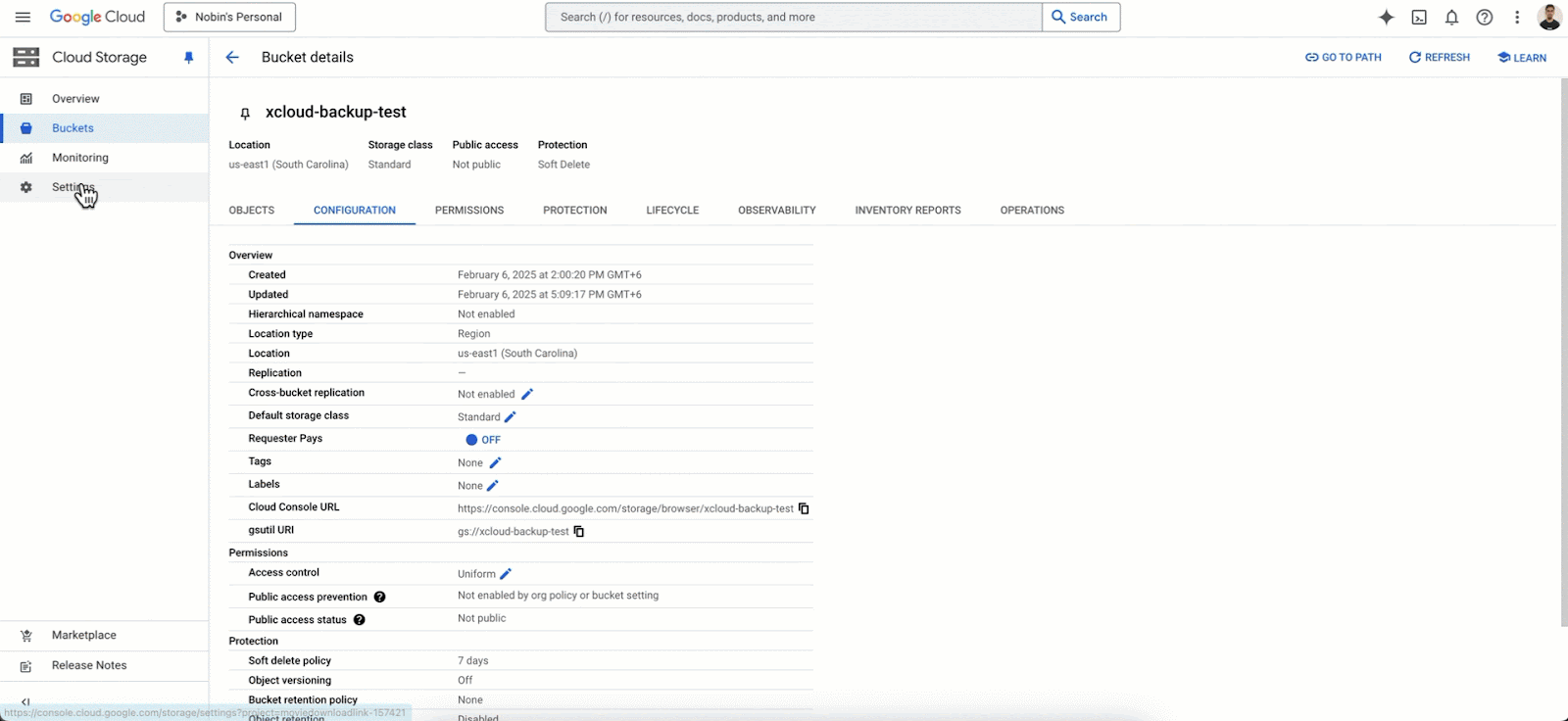Screen dimensions: 1568x721
Task: Click the Cloud Console URL text
Action: tap(625, 508)
